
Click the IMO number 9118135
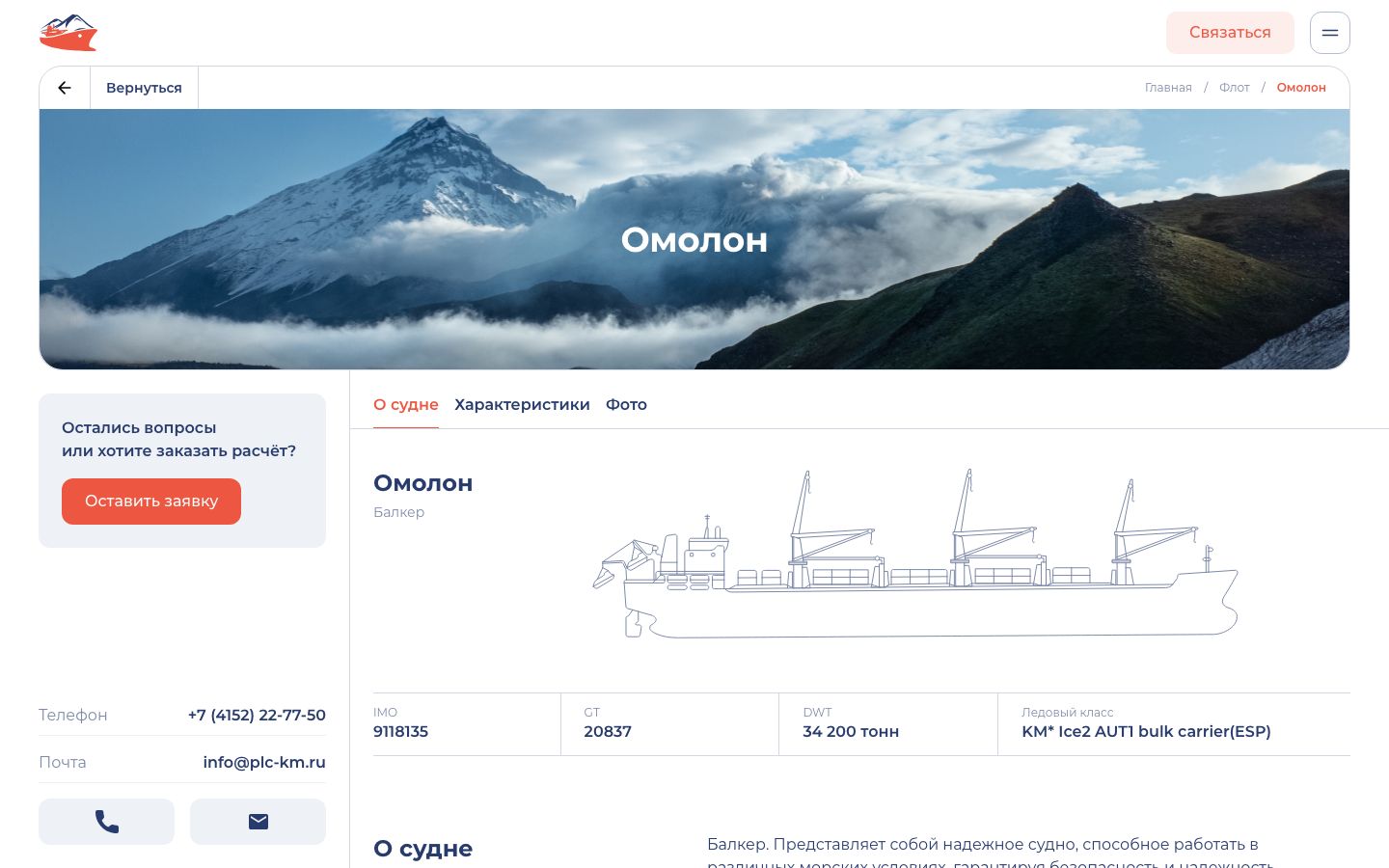tap(400, 732)
